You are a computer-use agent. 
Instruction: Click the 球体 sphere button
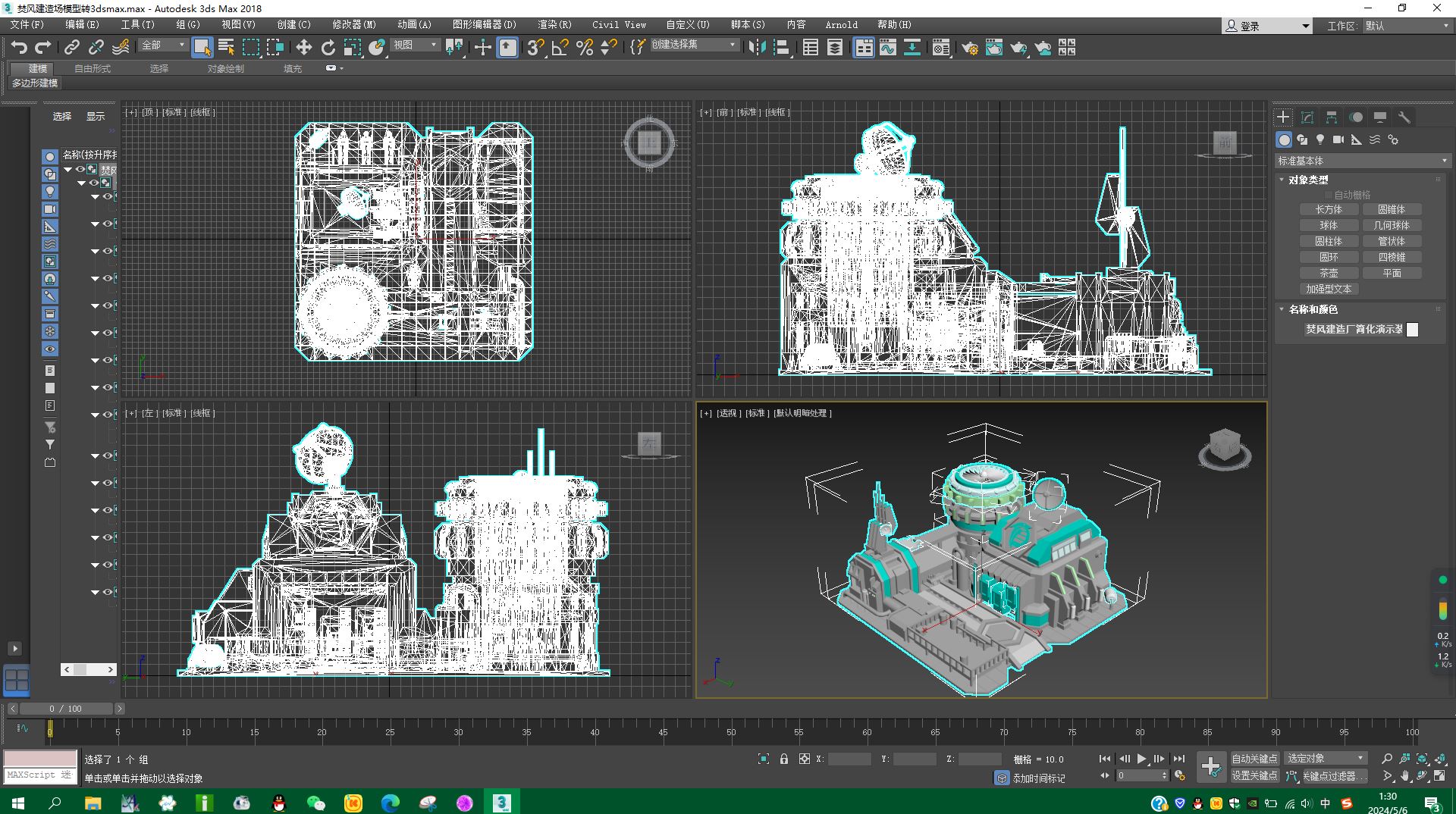click(x=1328, y=225)
